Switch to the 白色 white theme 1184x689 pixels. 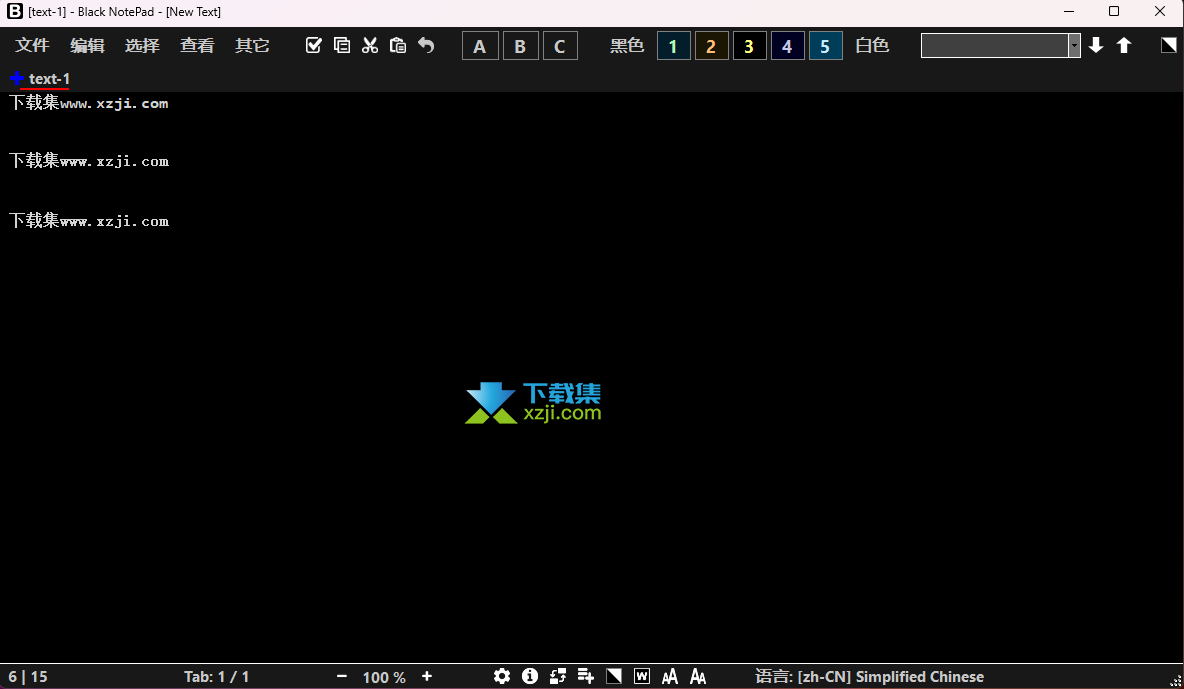coord(872,45)
